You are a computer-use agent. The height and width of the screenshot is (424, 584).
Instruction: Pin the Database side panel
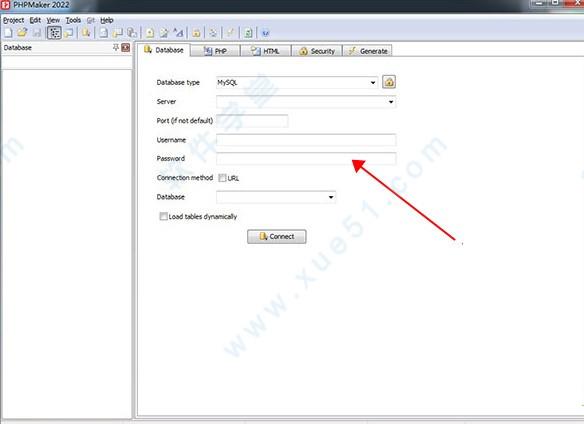(116, 47)
